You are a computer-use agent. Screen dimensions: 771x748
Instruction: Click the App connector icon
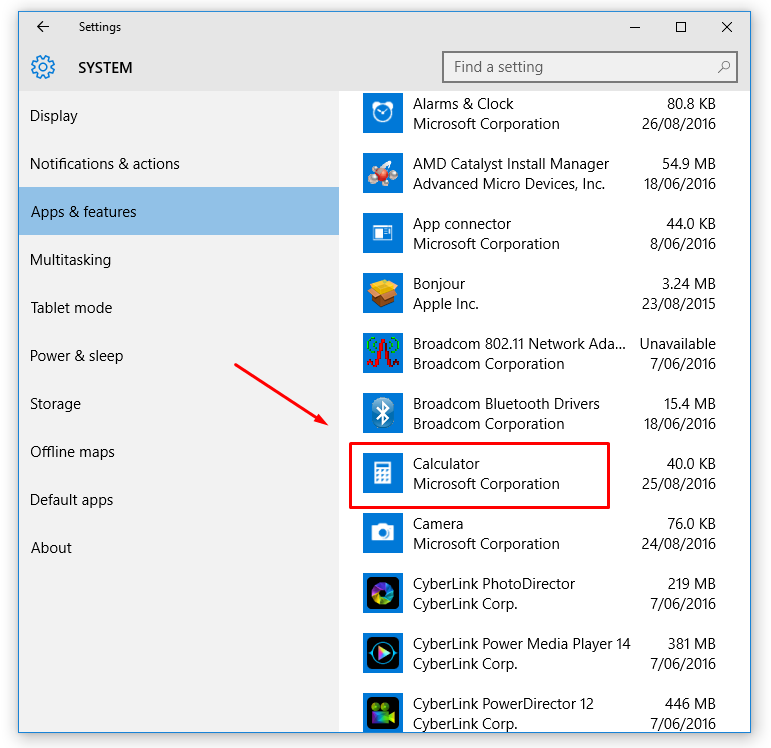[382, 234]
